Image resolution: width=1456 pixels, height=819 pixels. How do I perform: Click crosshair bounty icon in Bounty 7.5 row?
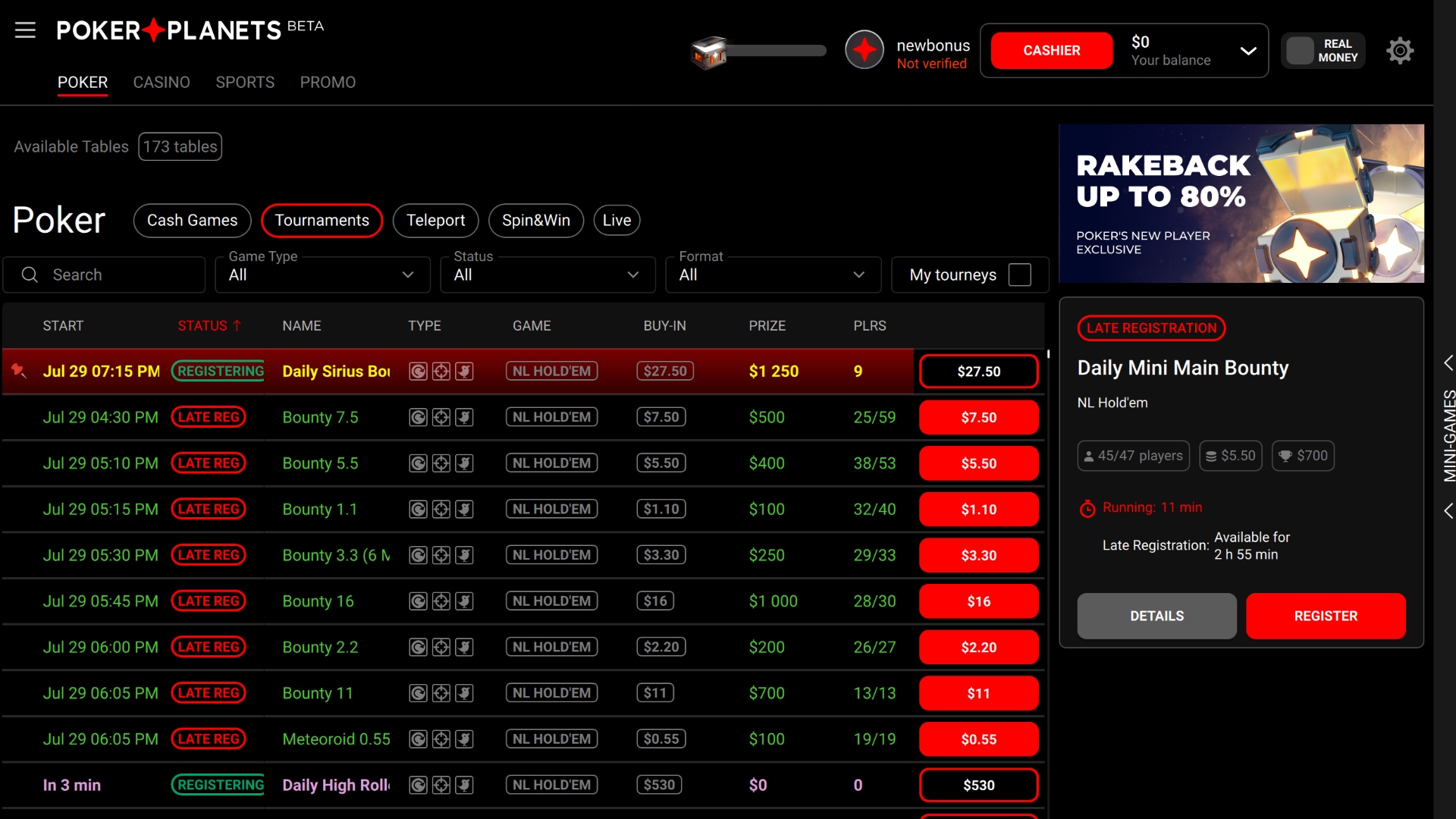(441, 417)
